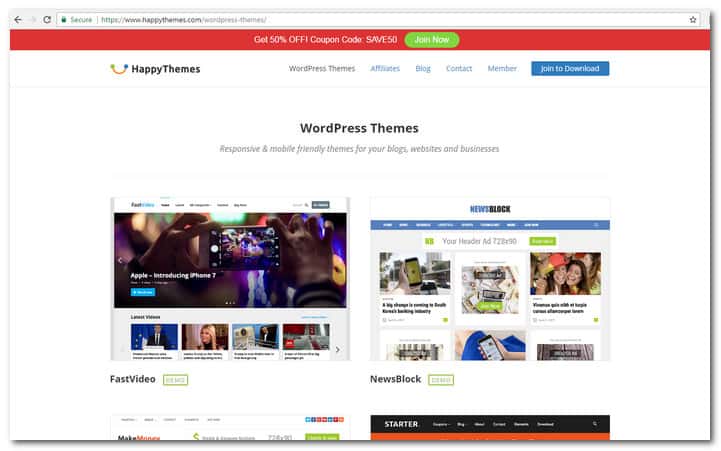Open the NewsBlock DEMO badge
Viewport: 721px width, 451px height.
click(440, 380)
